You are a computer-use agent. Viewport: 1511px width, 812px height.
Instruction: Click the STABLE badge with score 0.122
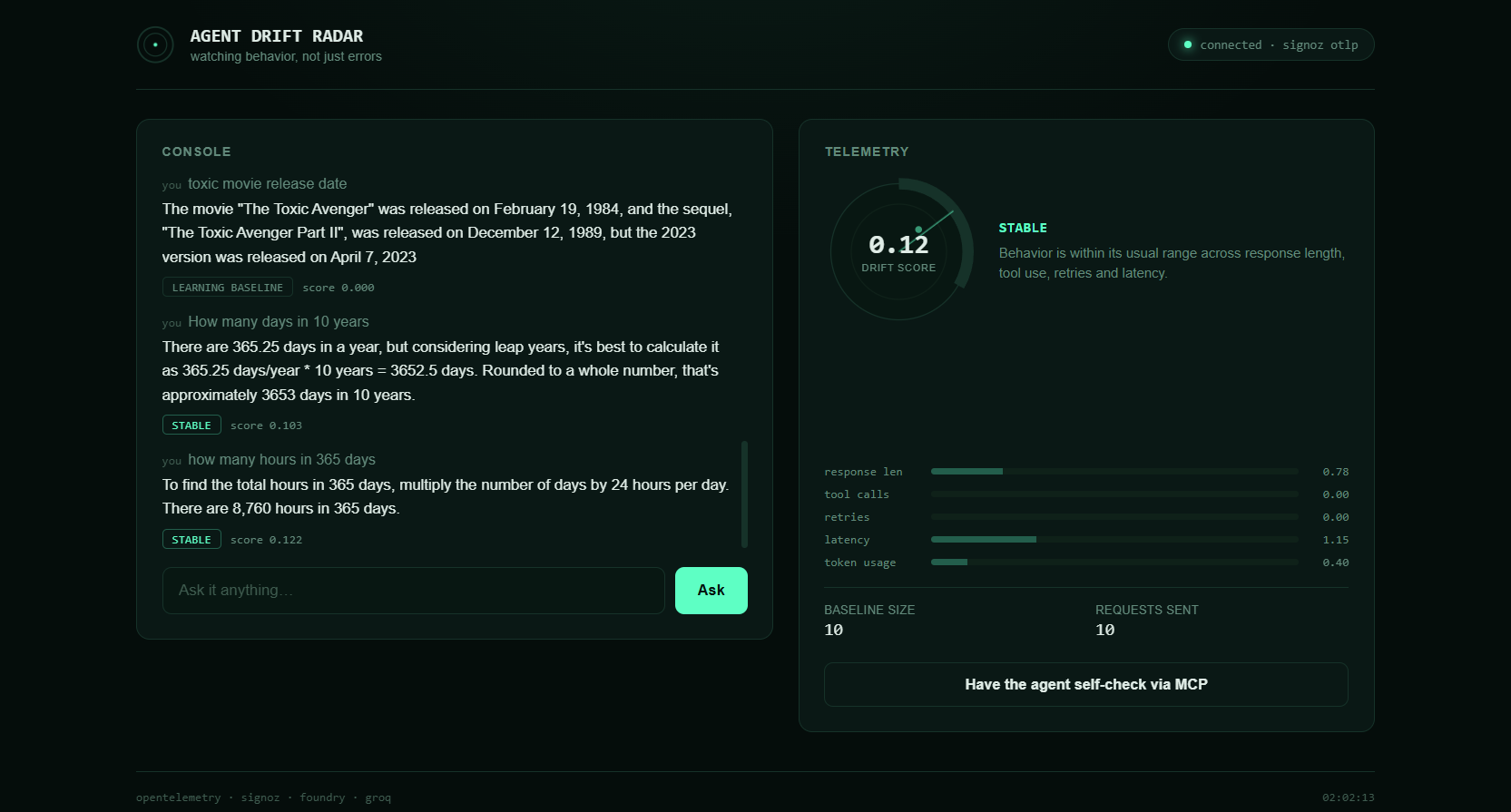[191, 540]
